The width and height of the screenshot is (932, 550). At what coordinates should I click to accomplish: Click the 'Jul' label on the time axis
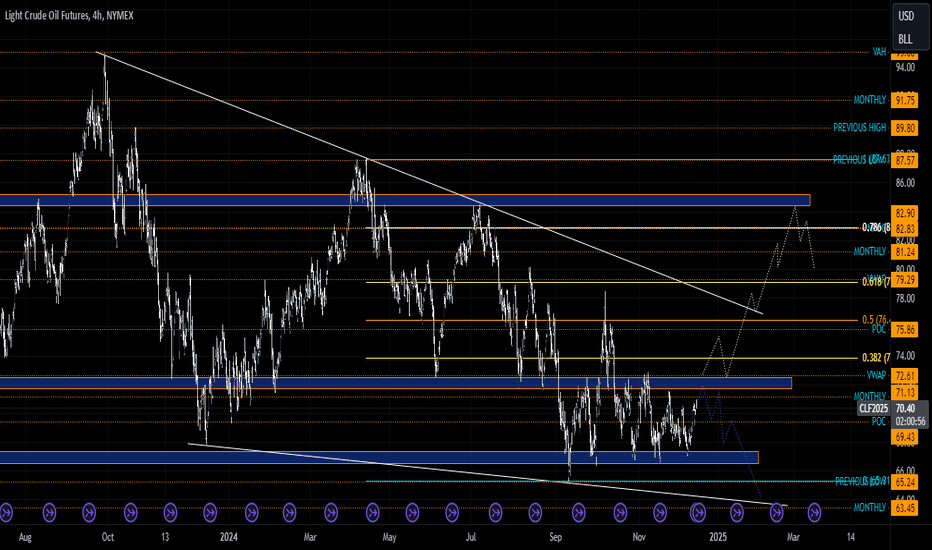tap(471, 538)
